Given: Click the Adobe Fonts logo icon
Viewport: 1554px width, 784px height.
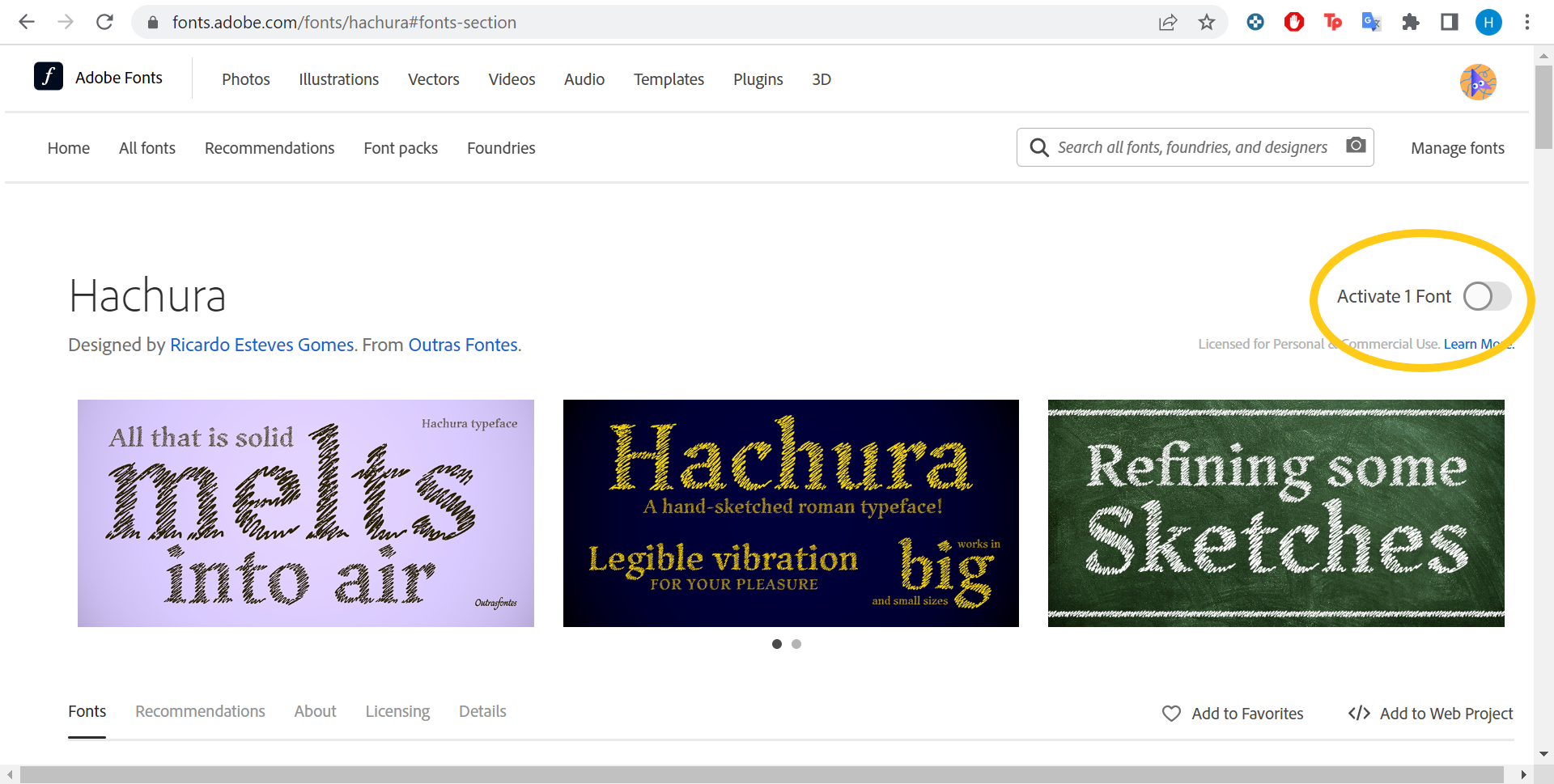Looking at the screenshot, I should coord(49,76).
